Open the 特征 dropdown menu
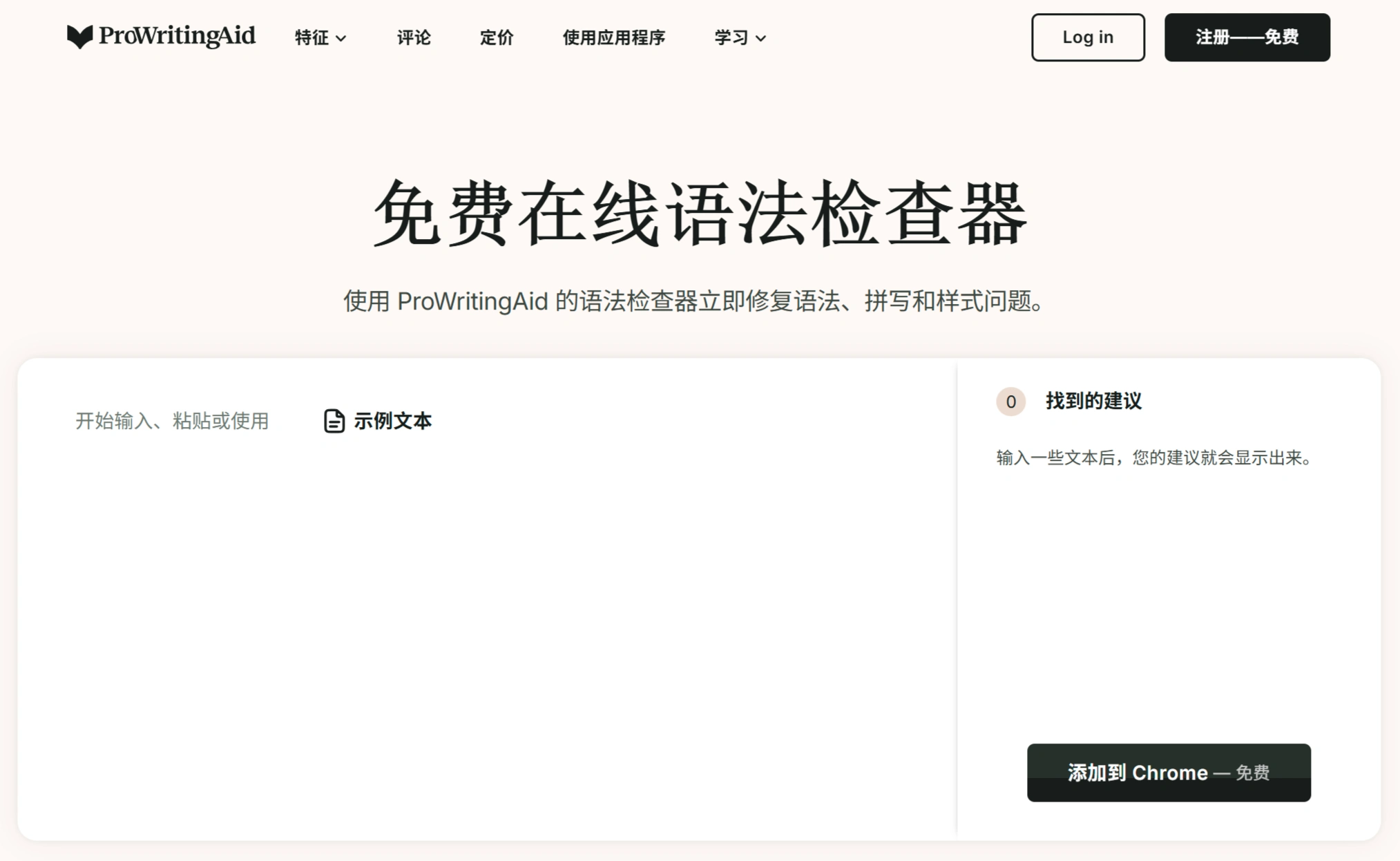1400x861 pixels. [x=320, y=37]
